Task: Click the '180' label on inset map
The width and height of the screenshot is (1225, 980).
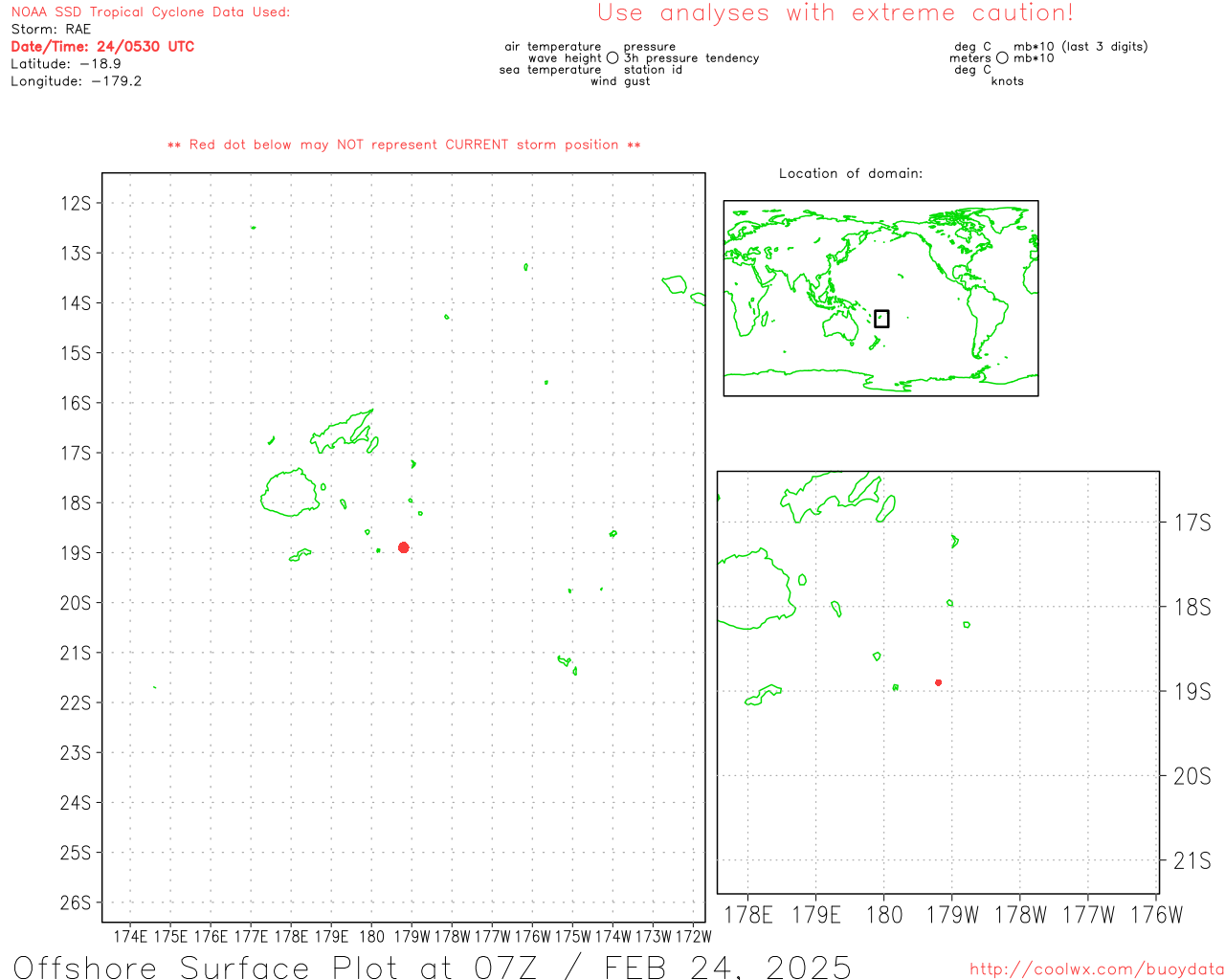Action: 884,915
